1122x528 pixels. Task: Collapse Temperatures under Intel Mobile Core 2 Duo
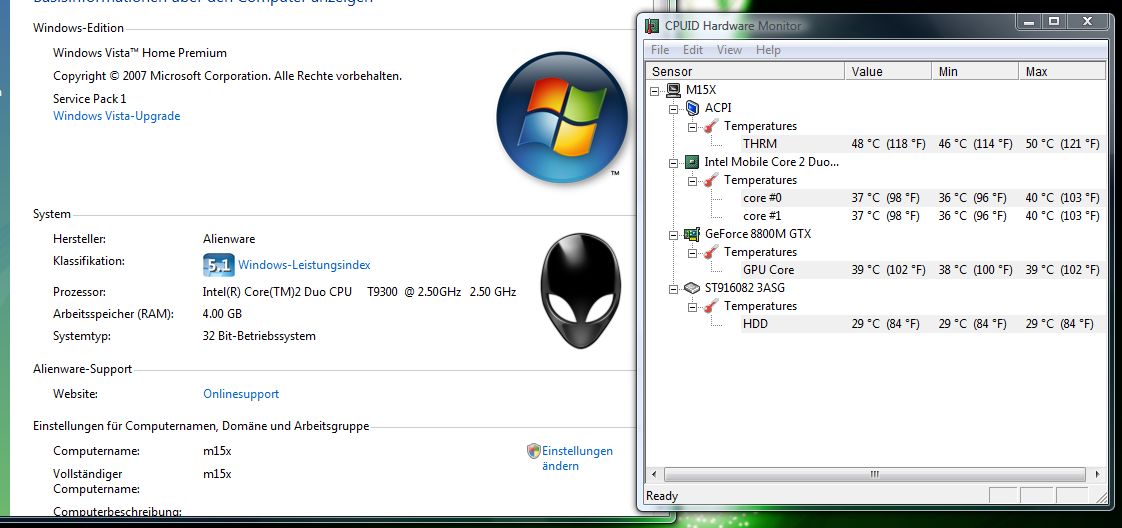point(692,181)
